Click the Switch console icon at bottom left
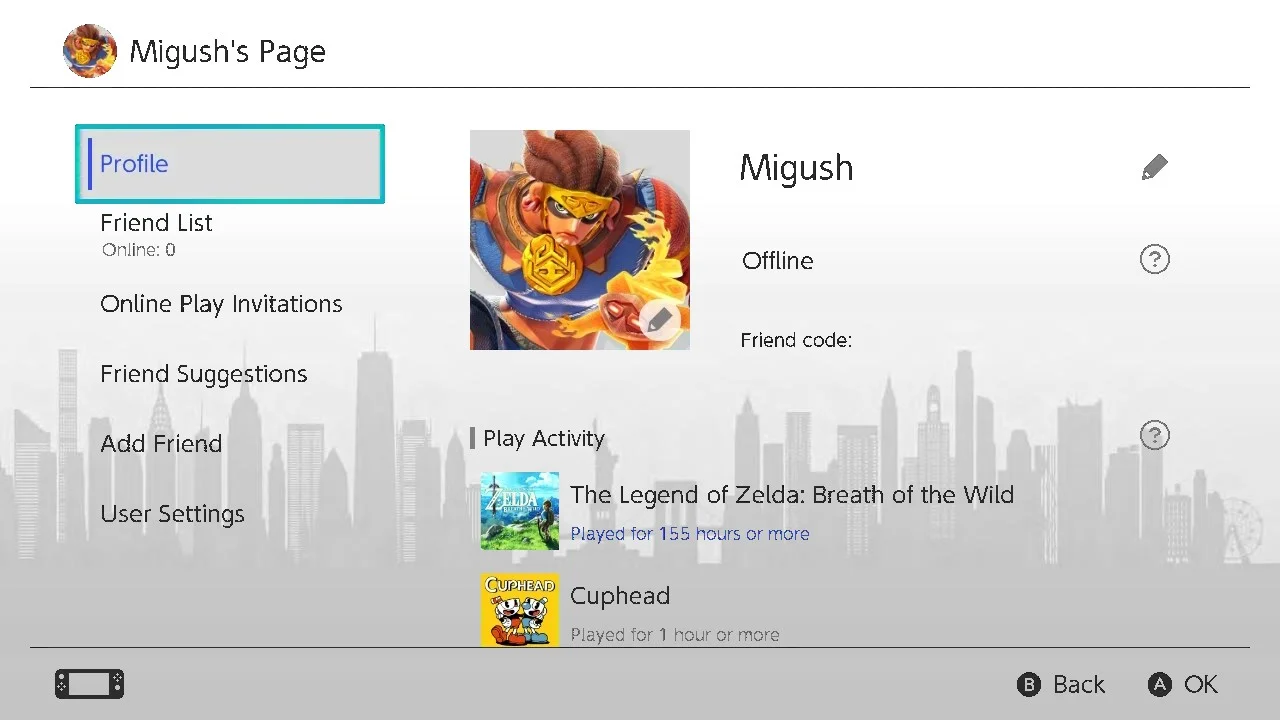 [x=89, y=684]
